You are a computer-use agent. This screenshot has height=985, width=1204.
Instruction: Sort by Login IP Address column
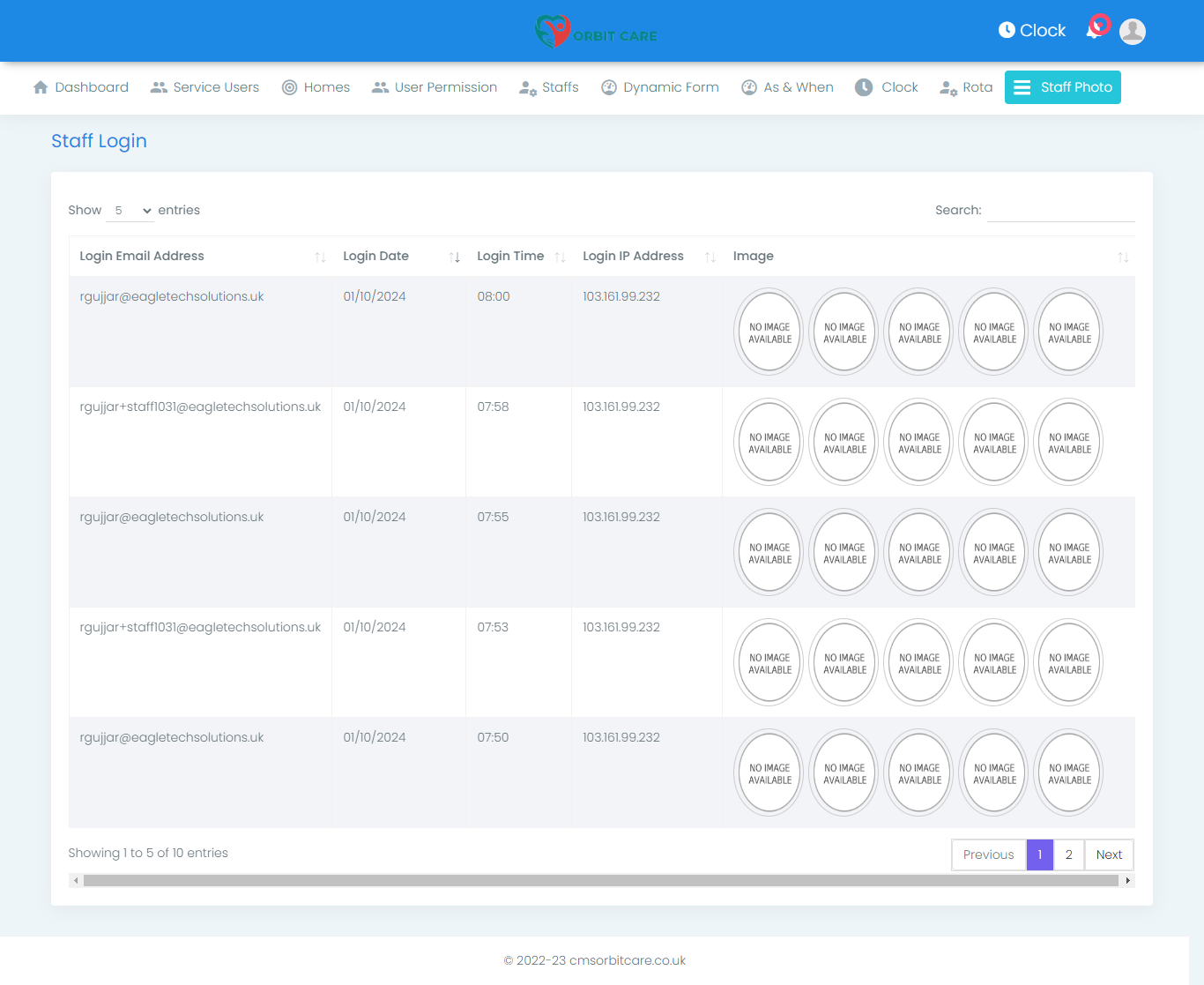(x=633, y=256)
